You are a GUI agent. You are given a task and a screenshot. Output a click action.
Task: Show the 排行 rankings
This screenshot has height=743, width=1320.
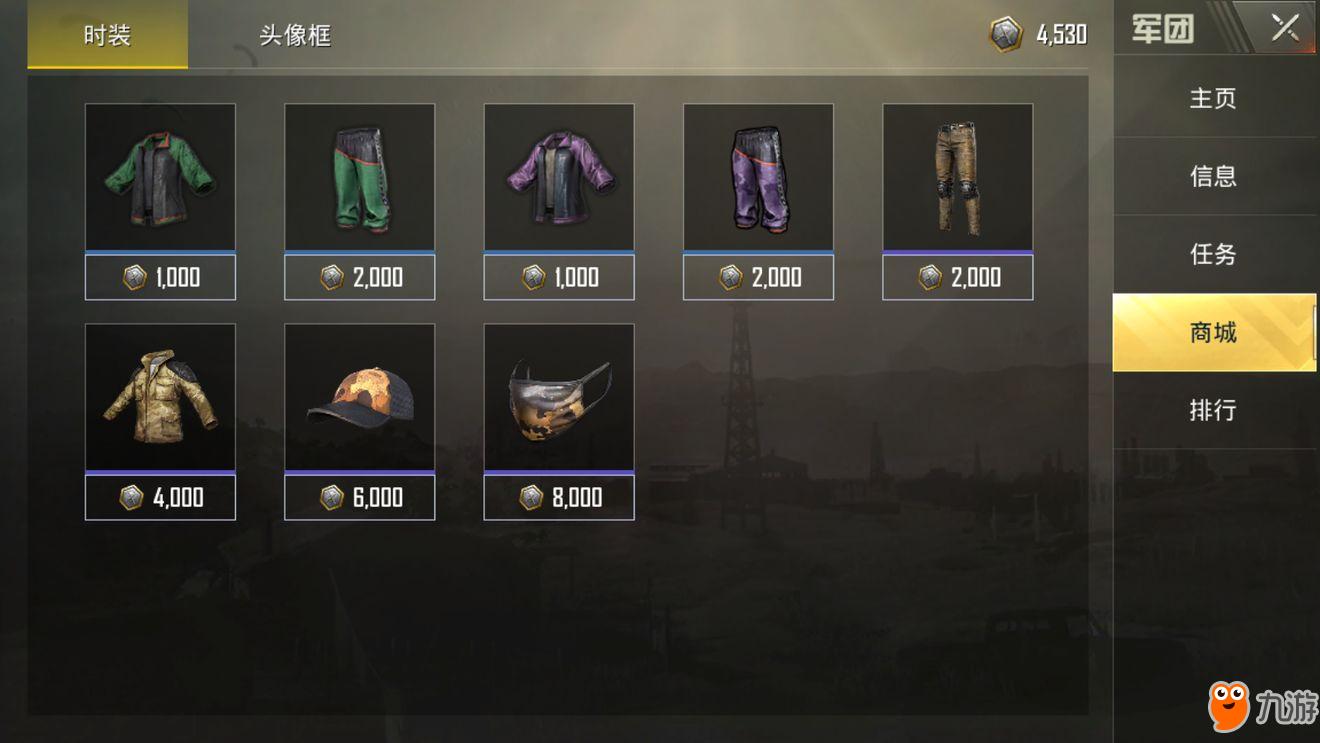1214,410
